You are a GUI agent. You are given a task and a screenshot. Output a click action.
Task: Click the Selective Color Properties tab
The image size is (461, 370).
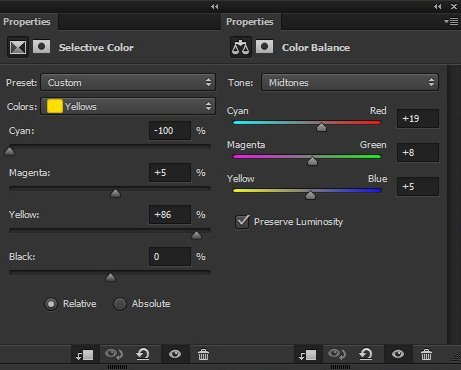click(27, 22)
